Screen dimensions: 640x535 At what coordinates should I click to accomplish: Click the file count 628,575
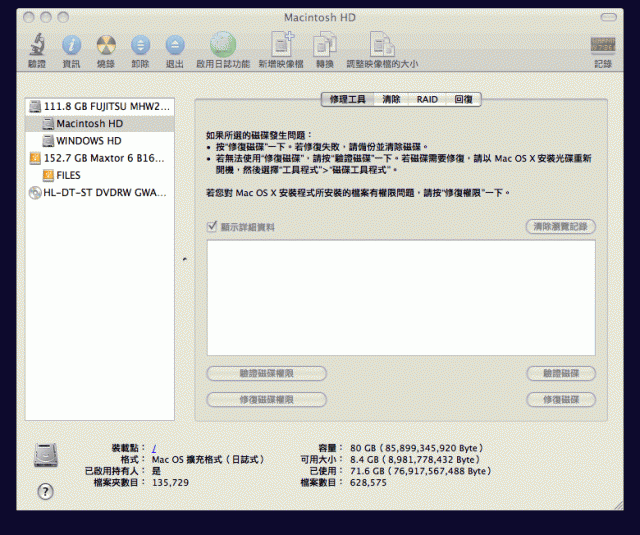(x=368, y=482)
